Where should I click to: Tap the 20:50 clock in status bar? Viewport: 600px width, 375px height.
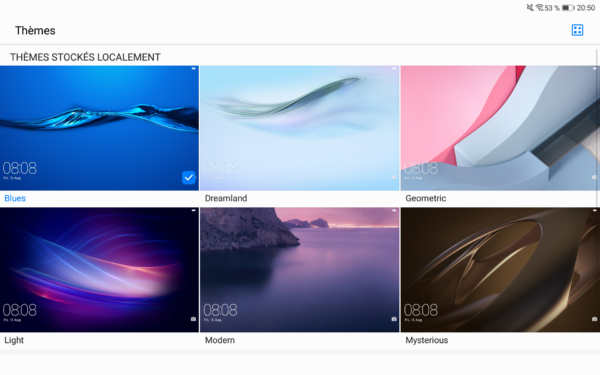(585, 8)
